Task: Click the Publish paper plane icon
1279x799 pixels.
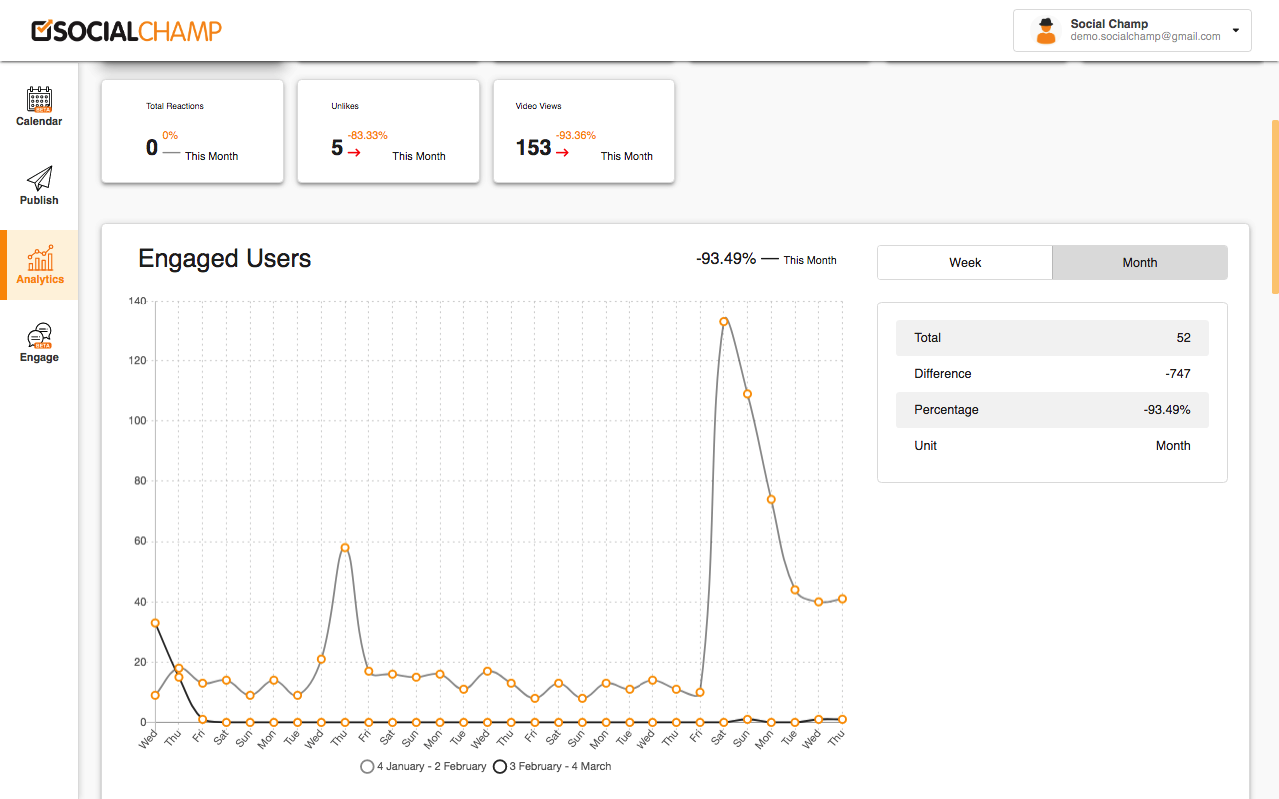Action: 39,179
